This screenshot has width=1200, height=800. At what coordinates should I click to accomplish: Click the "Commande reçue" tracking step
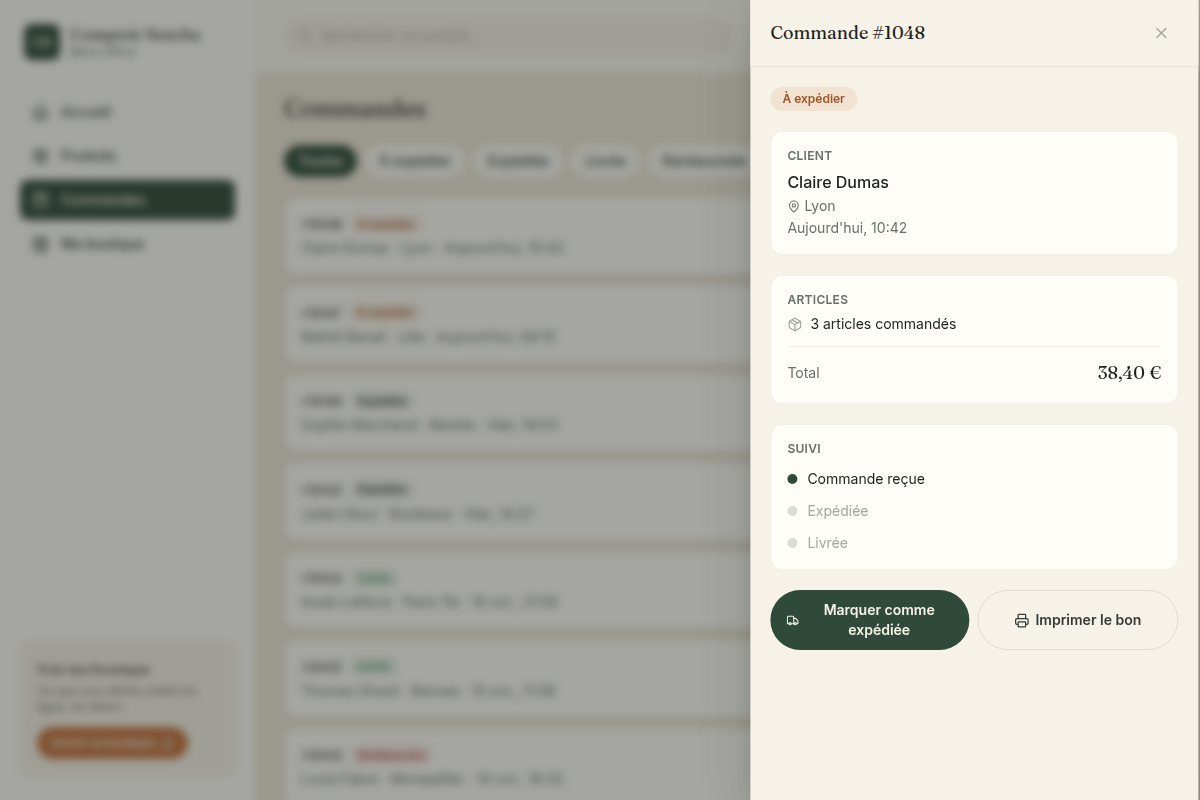(866, 479)
